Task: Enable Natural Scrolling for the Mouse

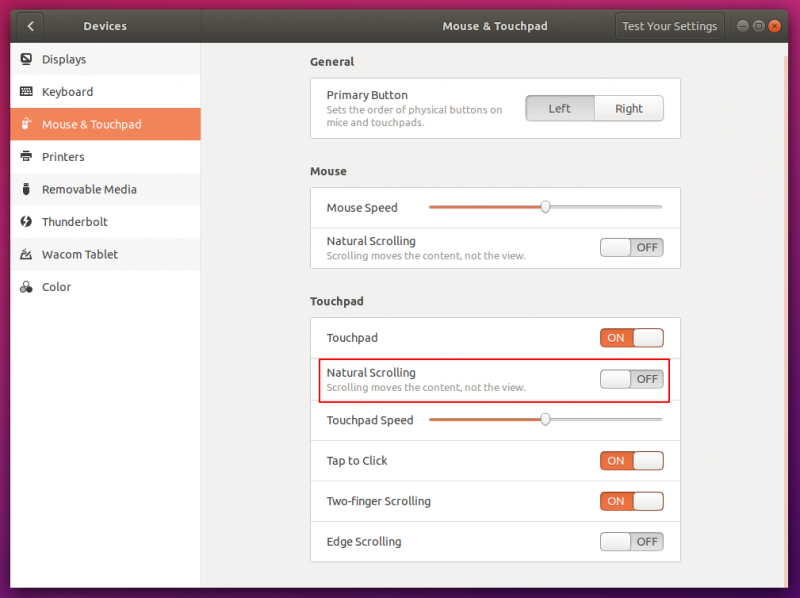Action: coord(631,247)
